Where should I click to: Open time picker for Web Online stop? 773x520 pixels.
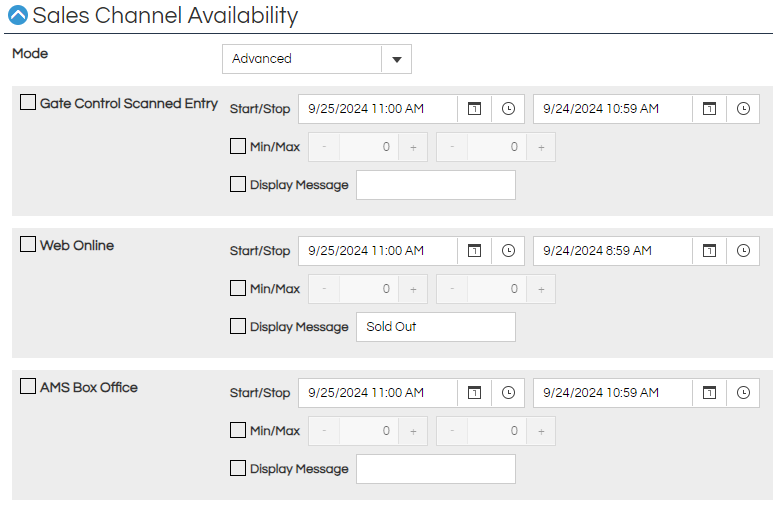tap(743, 251)
